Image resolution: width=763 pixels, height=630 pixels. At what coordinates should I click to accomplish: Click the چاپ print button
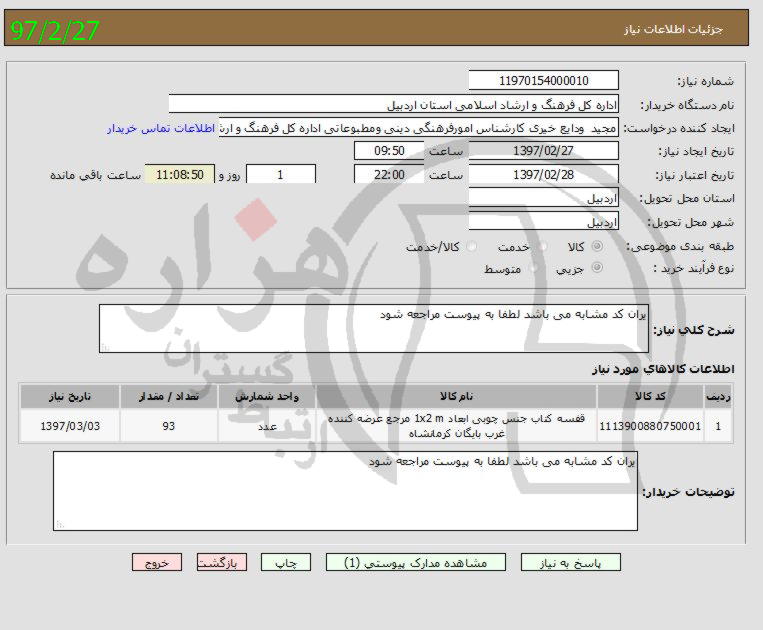[x=286, y=562]
